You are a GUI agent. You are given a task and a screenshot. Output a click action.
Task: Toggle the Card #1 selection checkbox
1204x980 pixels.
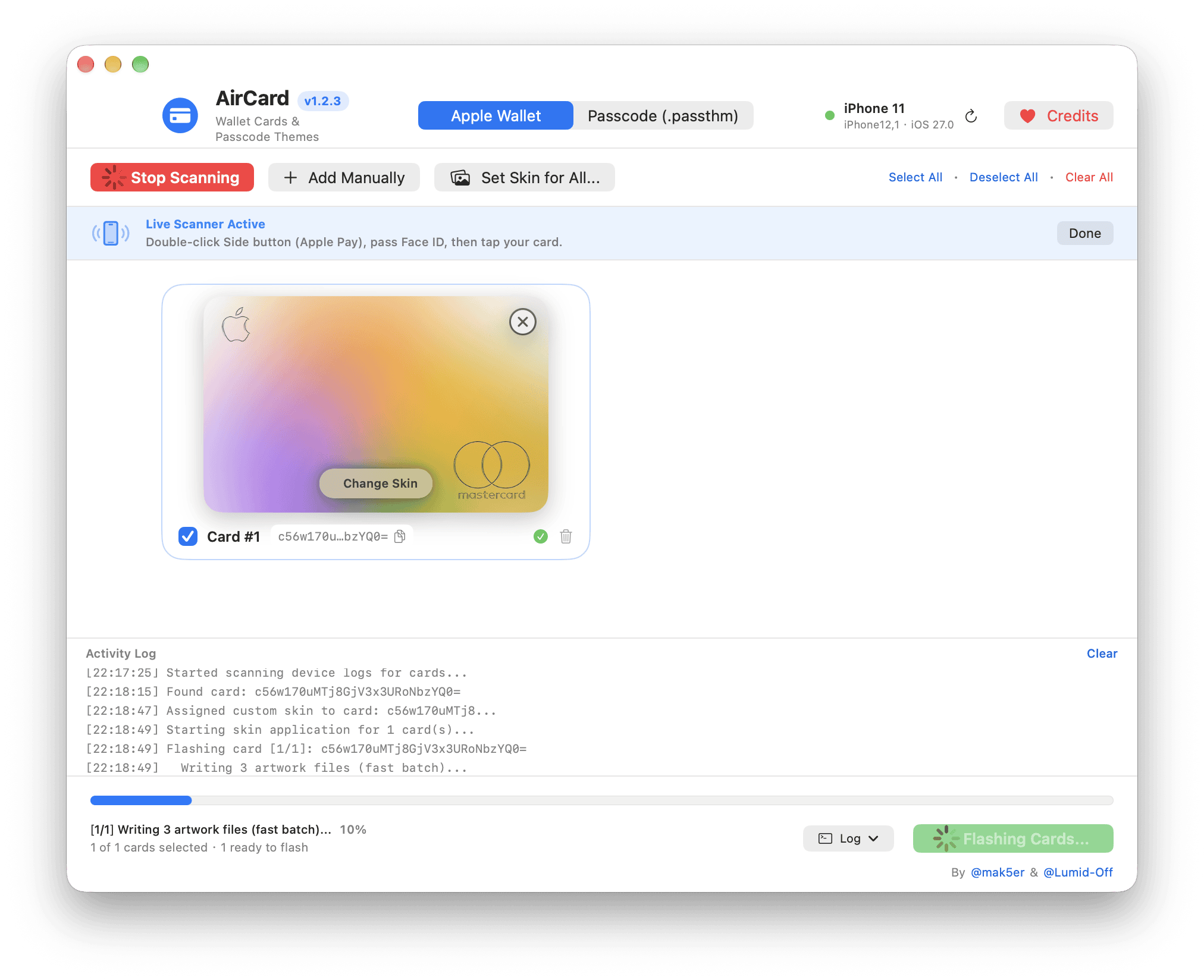(188, 536)
